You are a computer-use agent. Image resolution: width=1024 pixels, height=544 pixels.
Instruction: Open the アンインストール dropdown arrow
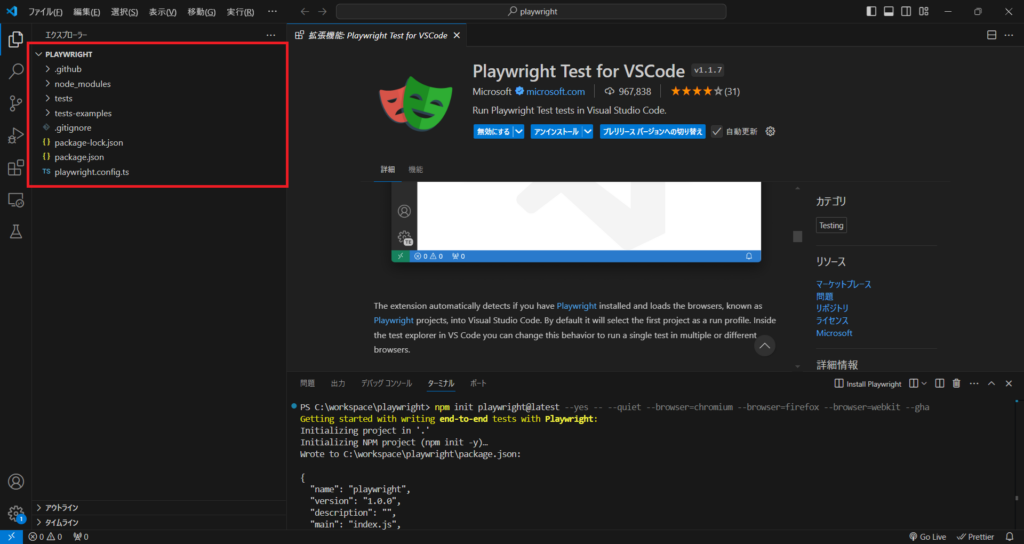(x=587, y=131)
